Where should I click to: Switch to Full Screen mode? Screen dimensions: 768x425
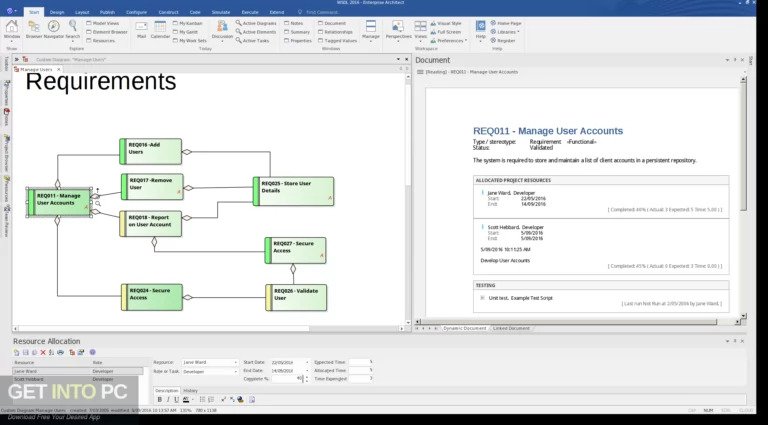(x=445, y=32)
